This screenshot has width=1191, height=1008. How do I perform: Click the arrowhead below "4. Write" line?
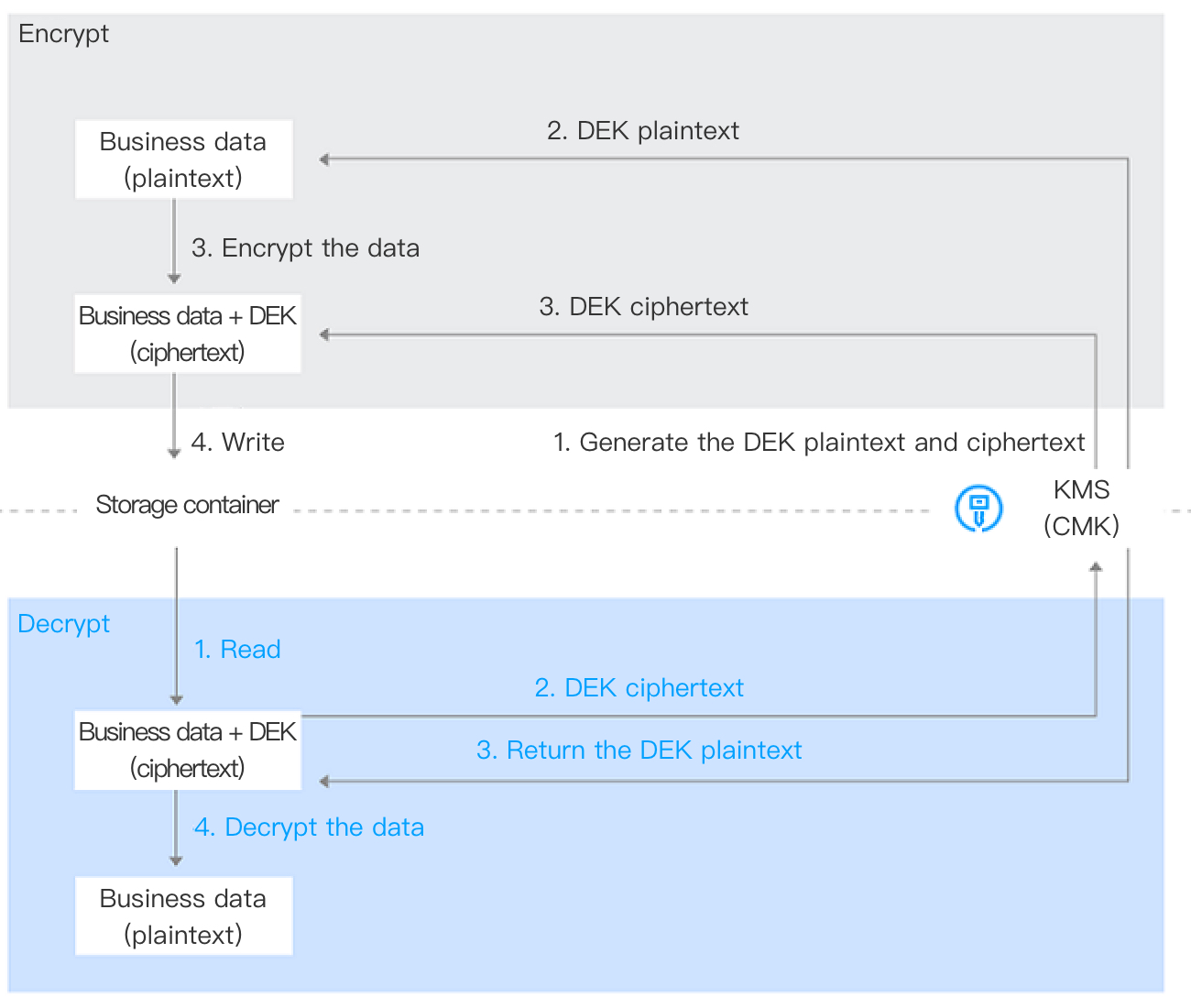[x=174, y=454]
